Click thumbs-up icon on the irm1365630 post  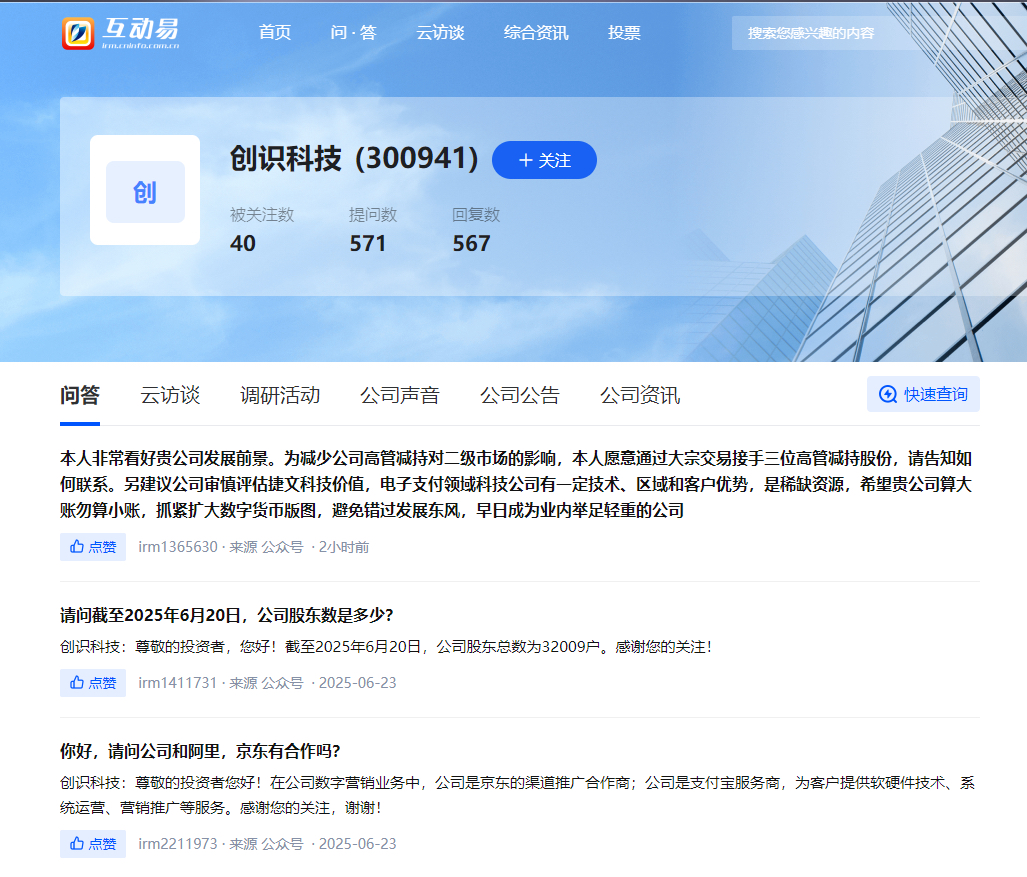click(77, 546)
